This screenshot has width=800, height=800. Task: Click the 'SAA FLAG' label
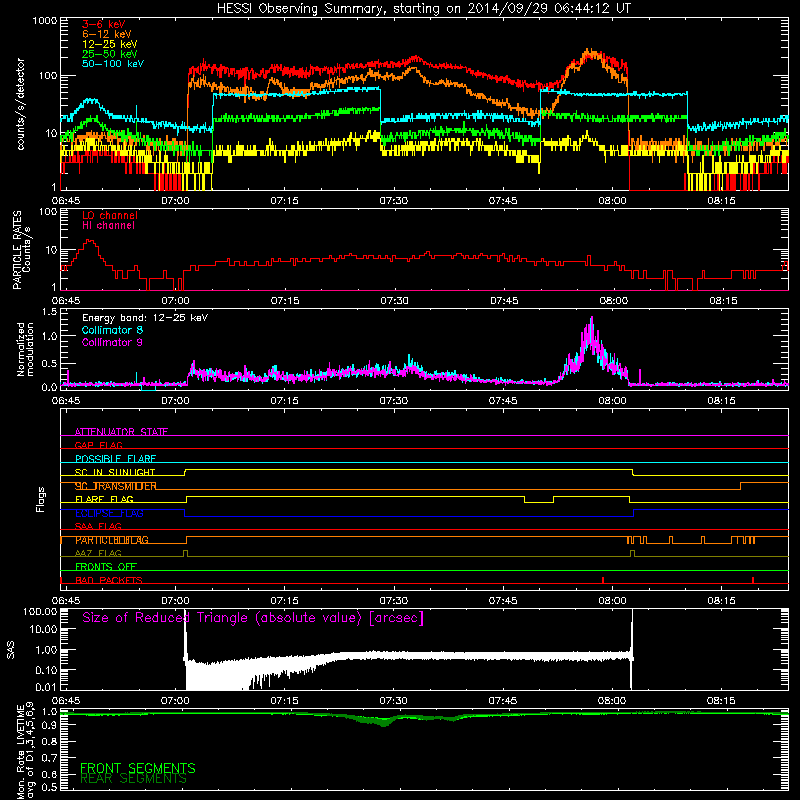(98, 526)
